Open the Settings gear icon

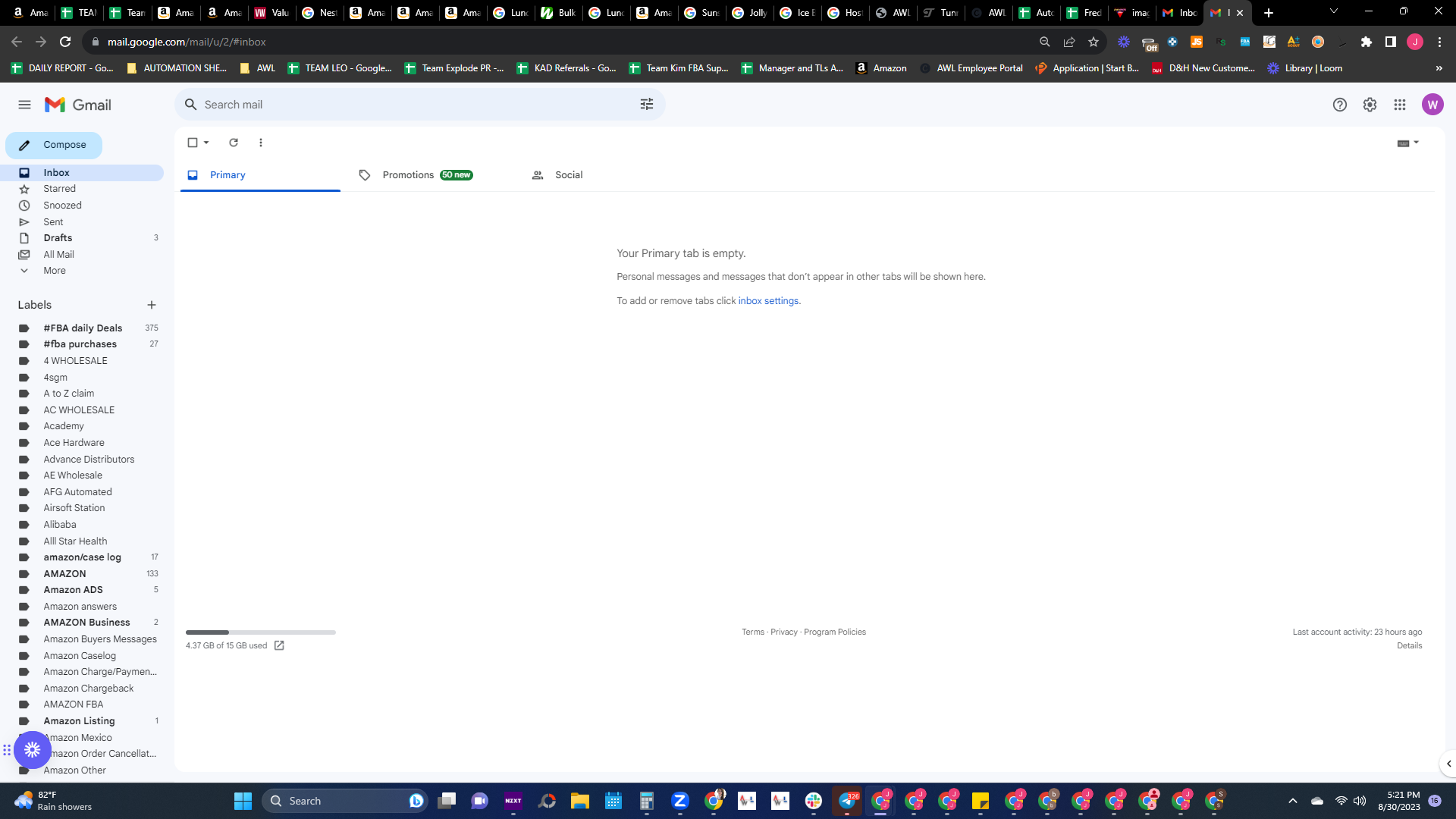(x=1370, y=105)
